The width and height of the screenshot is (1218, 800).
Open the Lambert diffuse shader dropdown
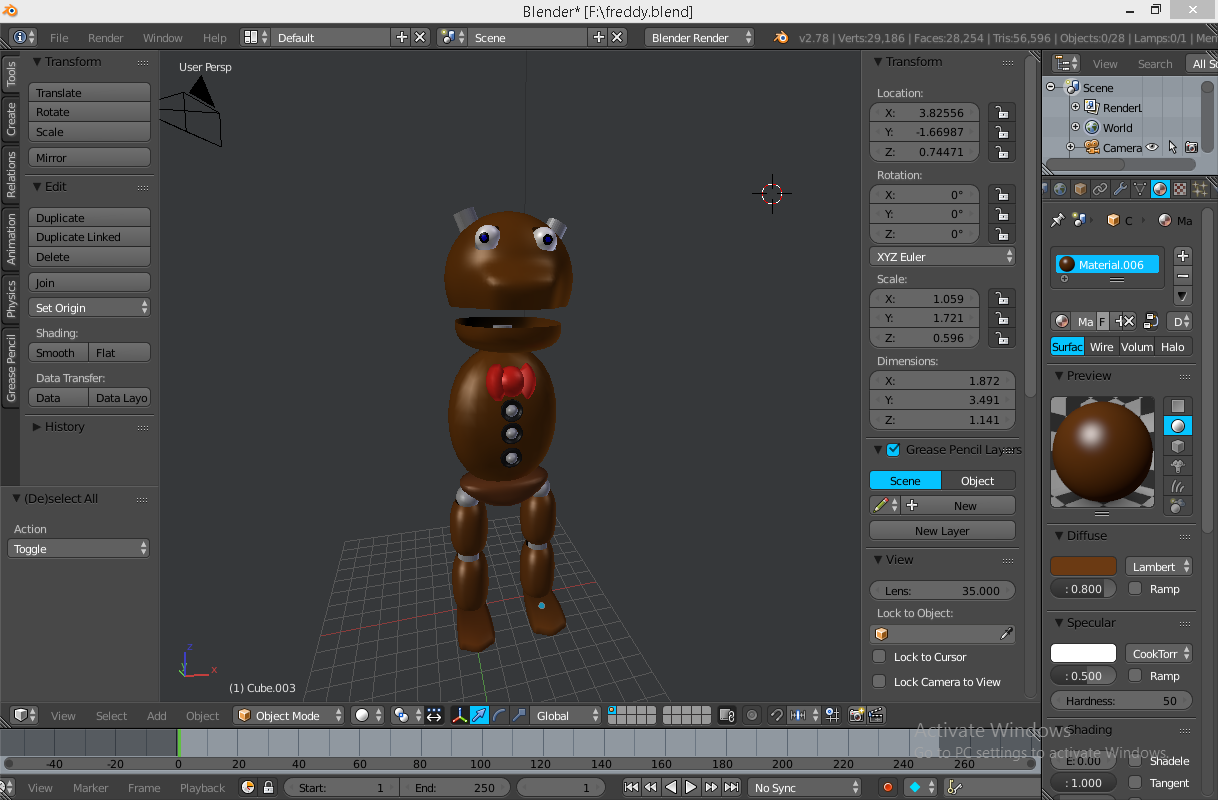pos(1159,566)
